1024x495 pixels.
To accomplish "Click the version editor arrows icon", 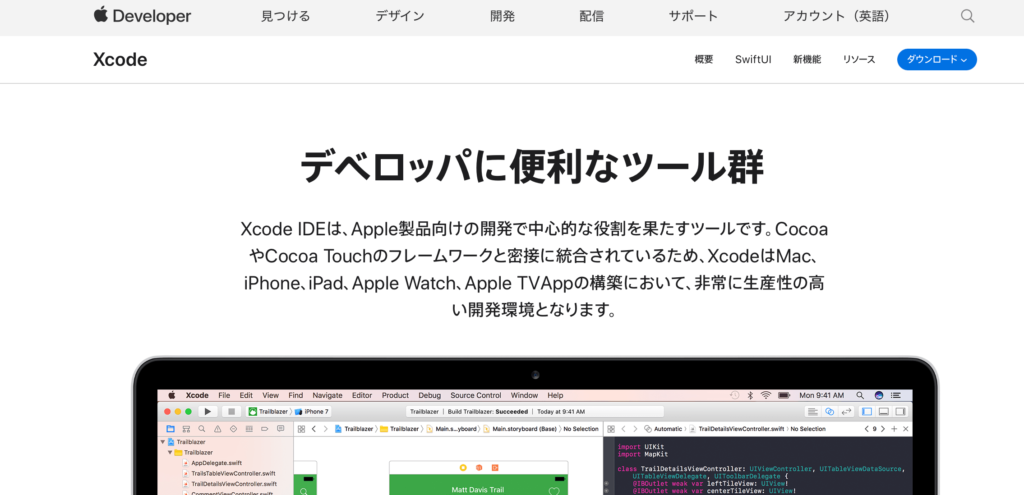I will 847,411.
